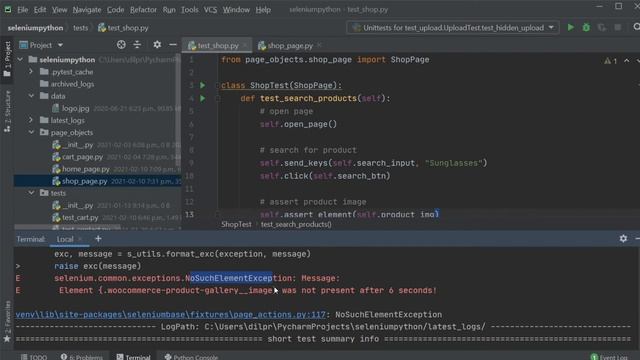Click Collapse All icon in Project panel
This screenshot has width=640, height=360.
click(x=137, y=44)
